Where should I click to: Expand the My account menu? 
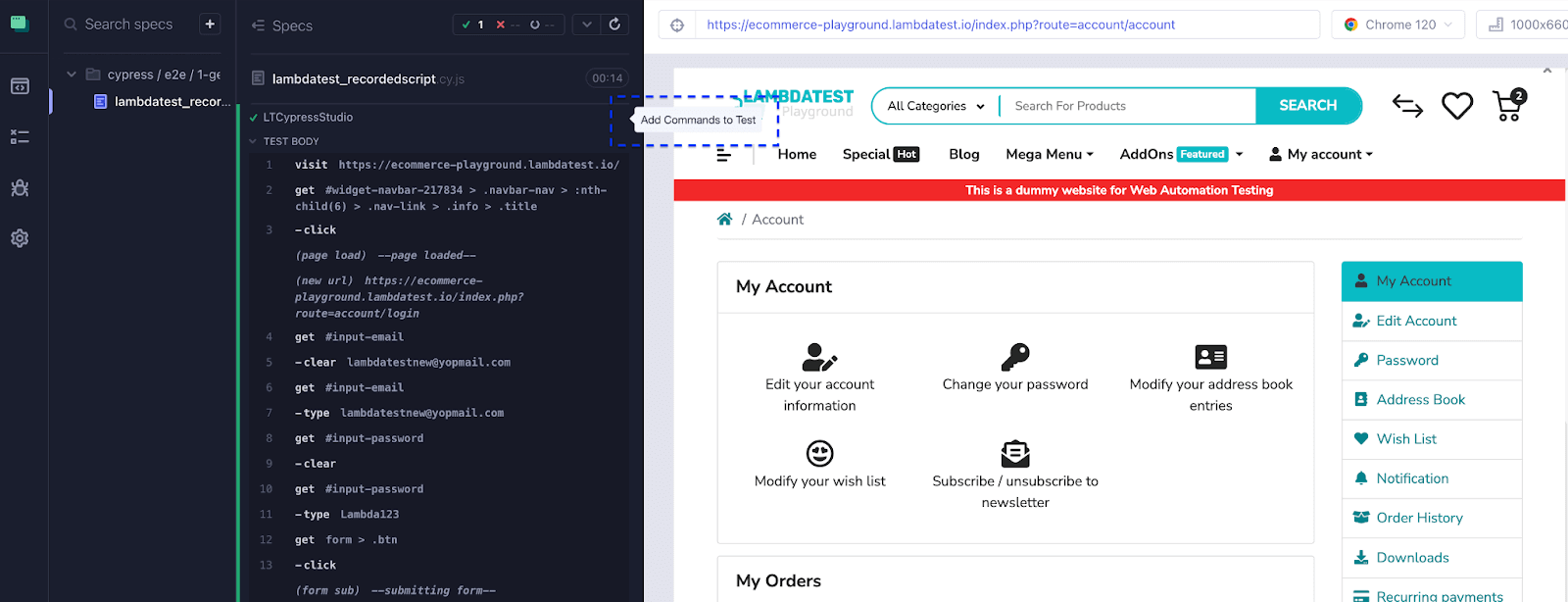coord(1321,154)
